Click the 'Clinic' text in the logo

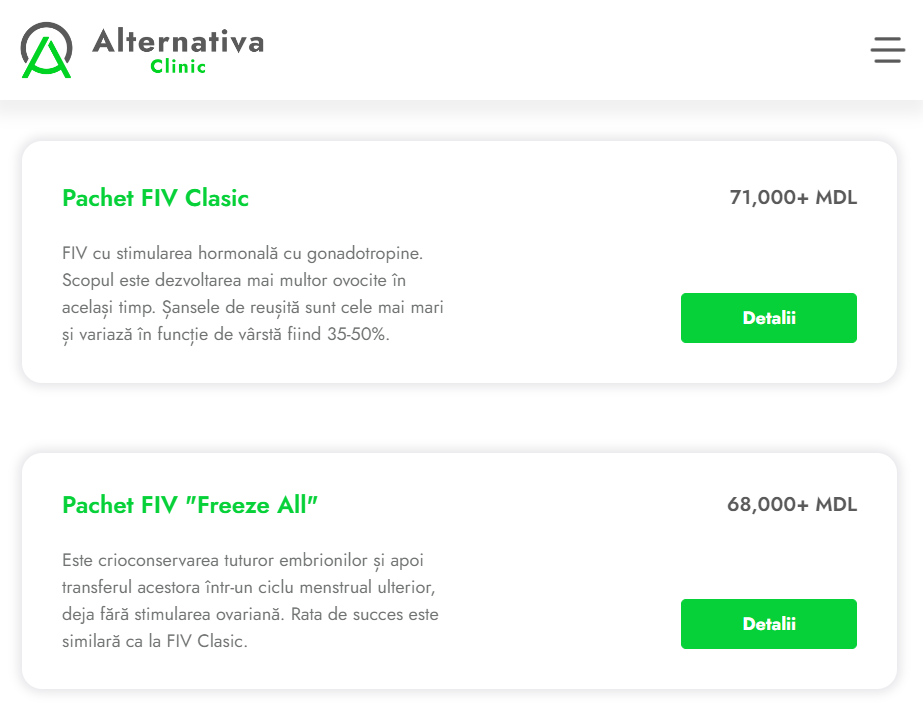180,67
